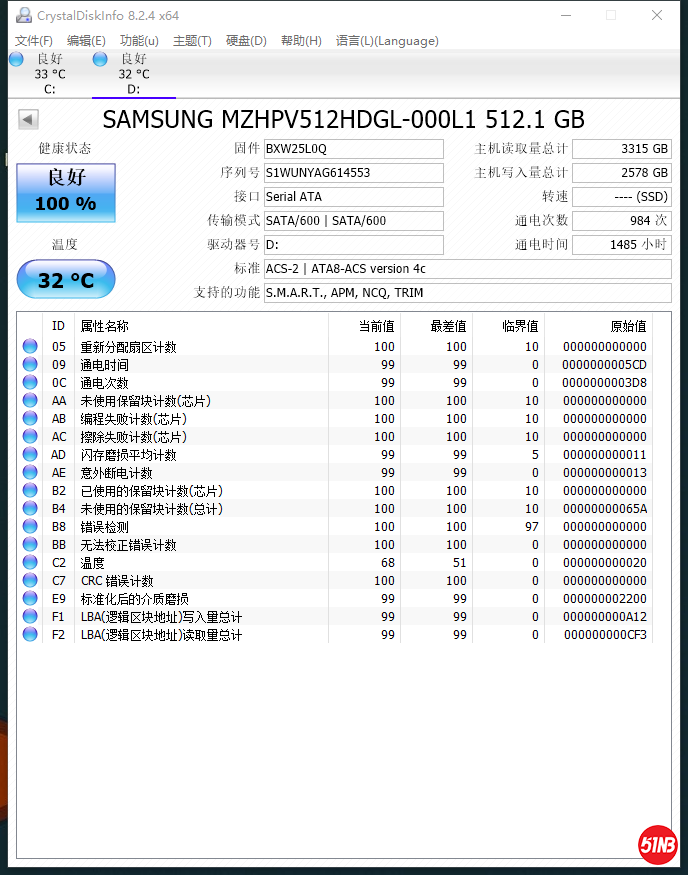
Task: Click the status orb for temperature row C2
Action: 30,563
